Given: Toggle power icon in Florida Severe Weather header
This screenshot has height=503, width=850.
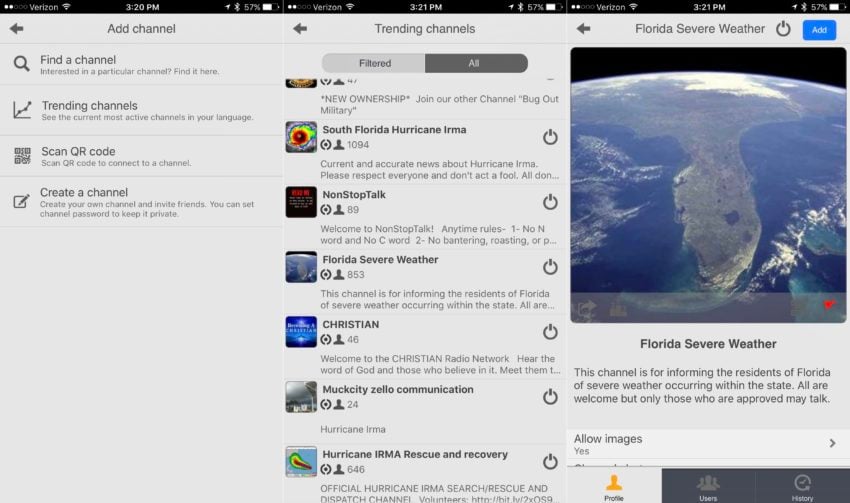Looking at the screenshot, I should pyautogui.click(x=783, y=28).
